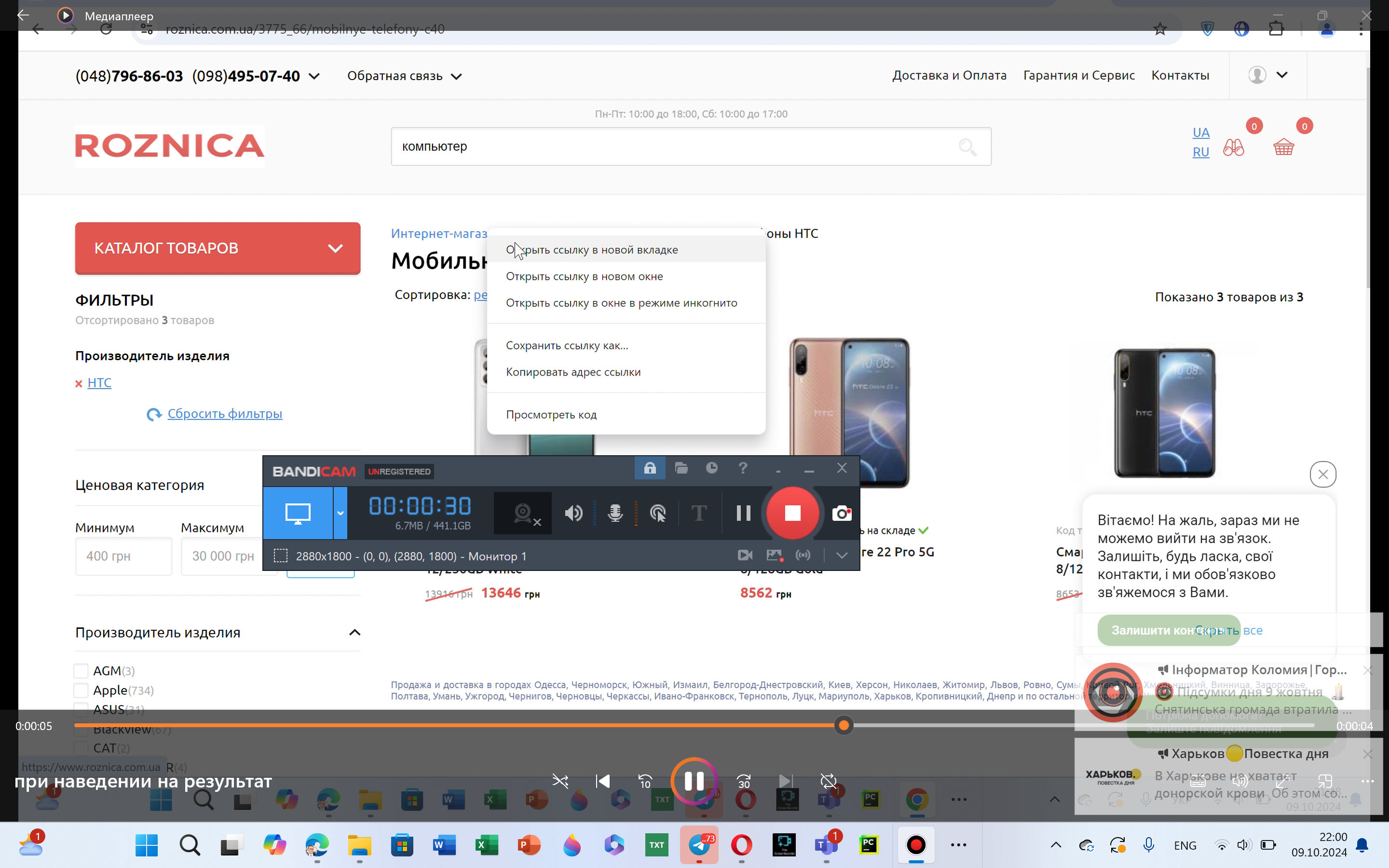Pause the Bandicam recording
Image resolution: width=1389 pixels, height=868 pixels.
click(743, 513)
